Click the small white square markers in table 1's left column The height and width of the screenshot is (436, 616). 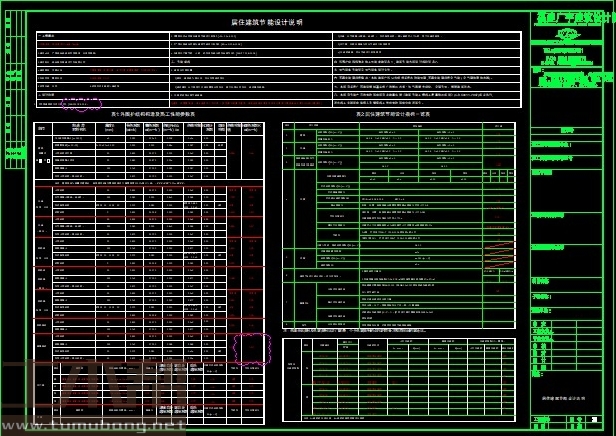point(42,160)
